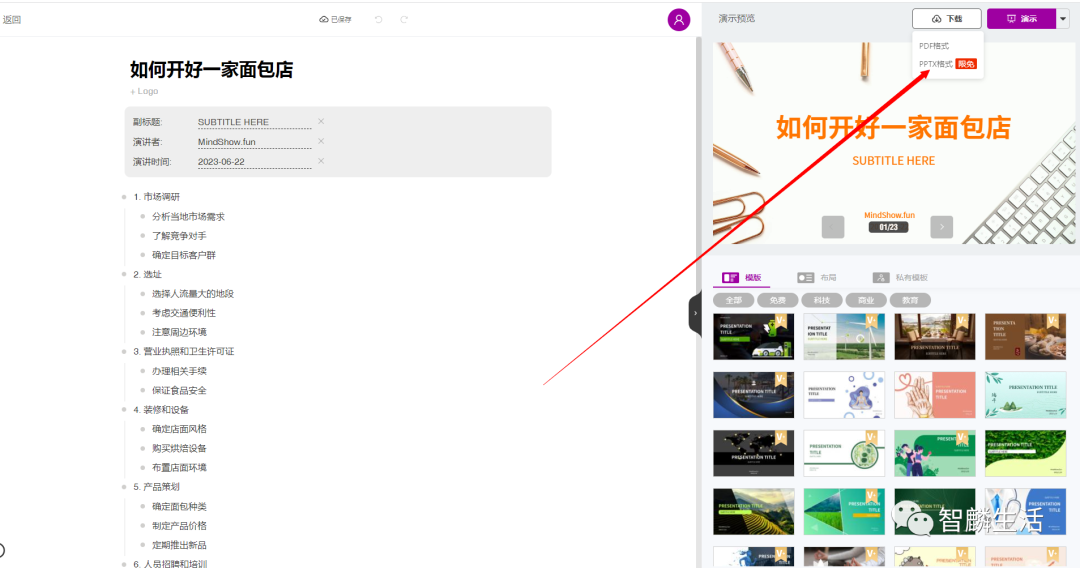Remove the 演讲者 speaker field
This screenshot has height=568, width=1080.
pyautogui.click(x=321, y=141)
